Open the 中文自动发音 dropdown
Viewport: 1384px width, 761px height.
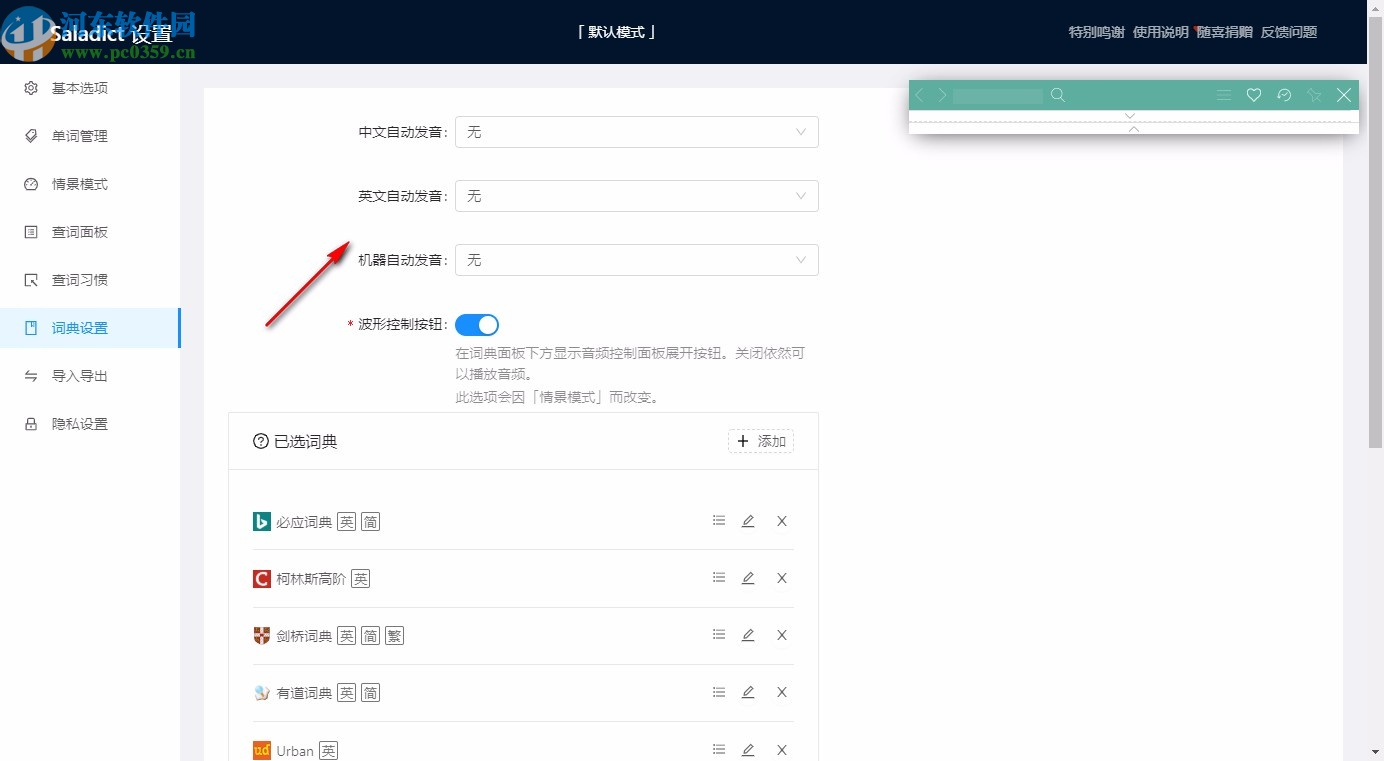[x=636, y=131]
